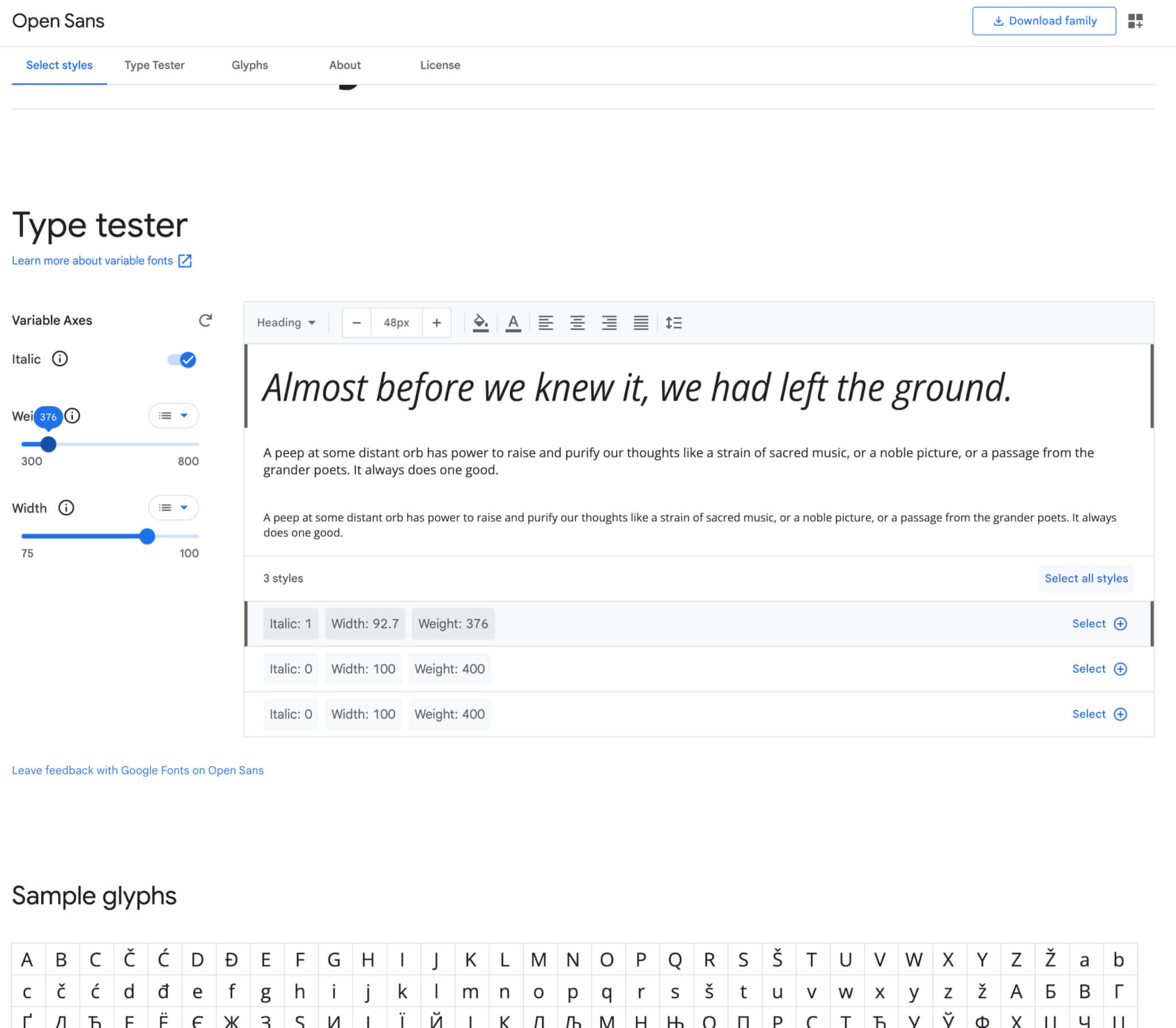Viewport: 1176px width, 1028px height.
Task: Adjust line spacing with the spacing icon
Action: [x=674, y=322]
